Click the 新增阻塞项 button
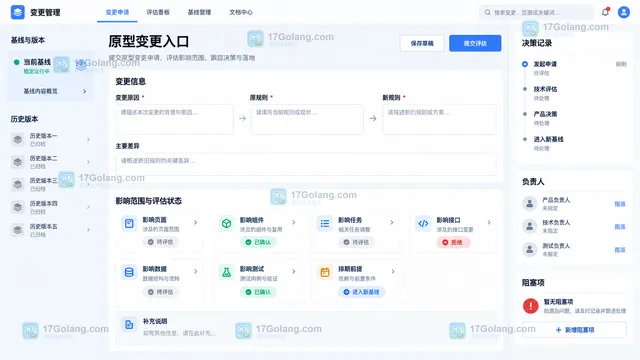 (x=574, y=330)
